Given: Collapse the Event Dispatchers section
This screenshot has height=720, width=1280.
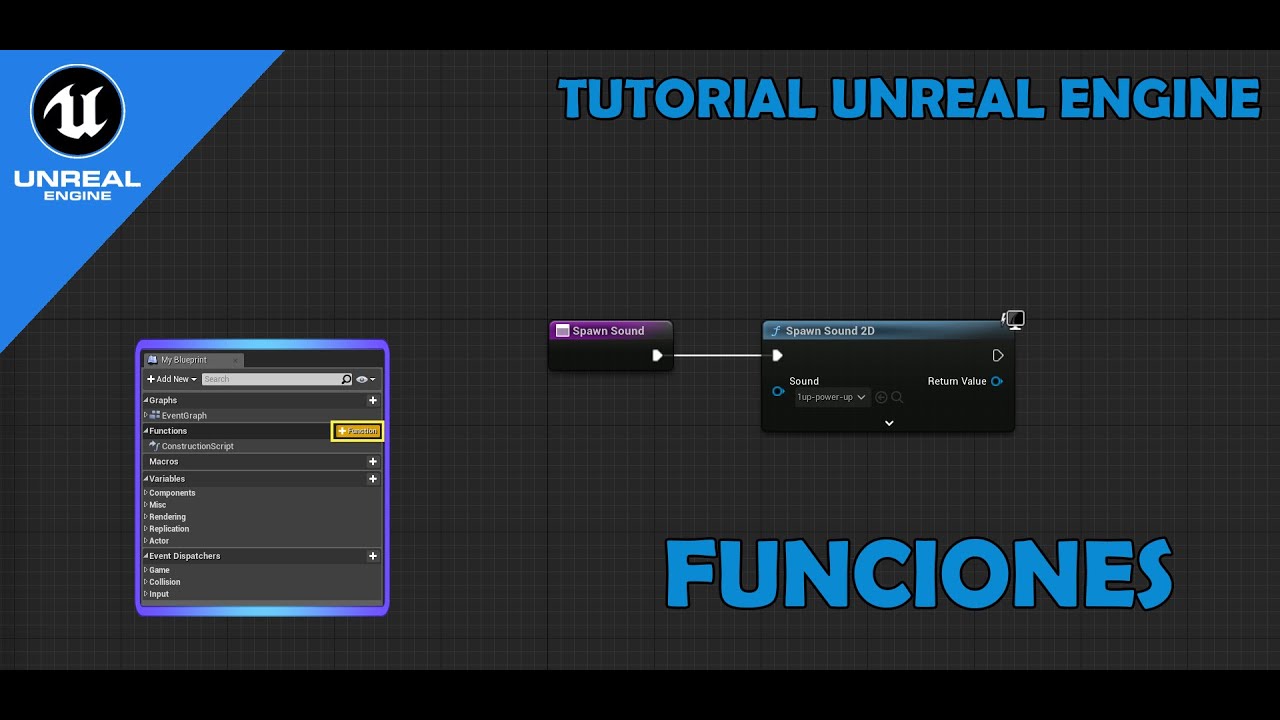Looking at the screenshot, I should point(146,556).
